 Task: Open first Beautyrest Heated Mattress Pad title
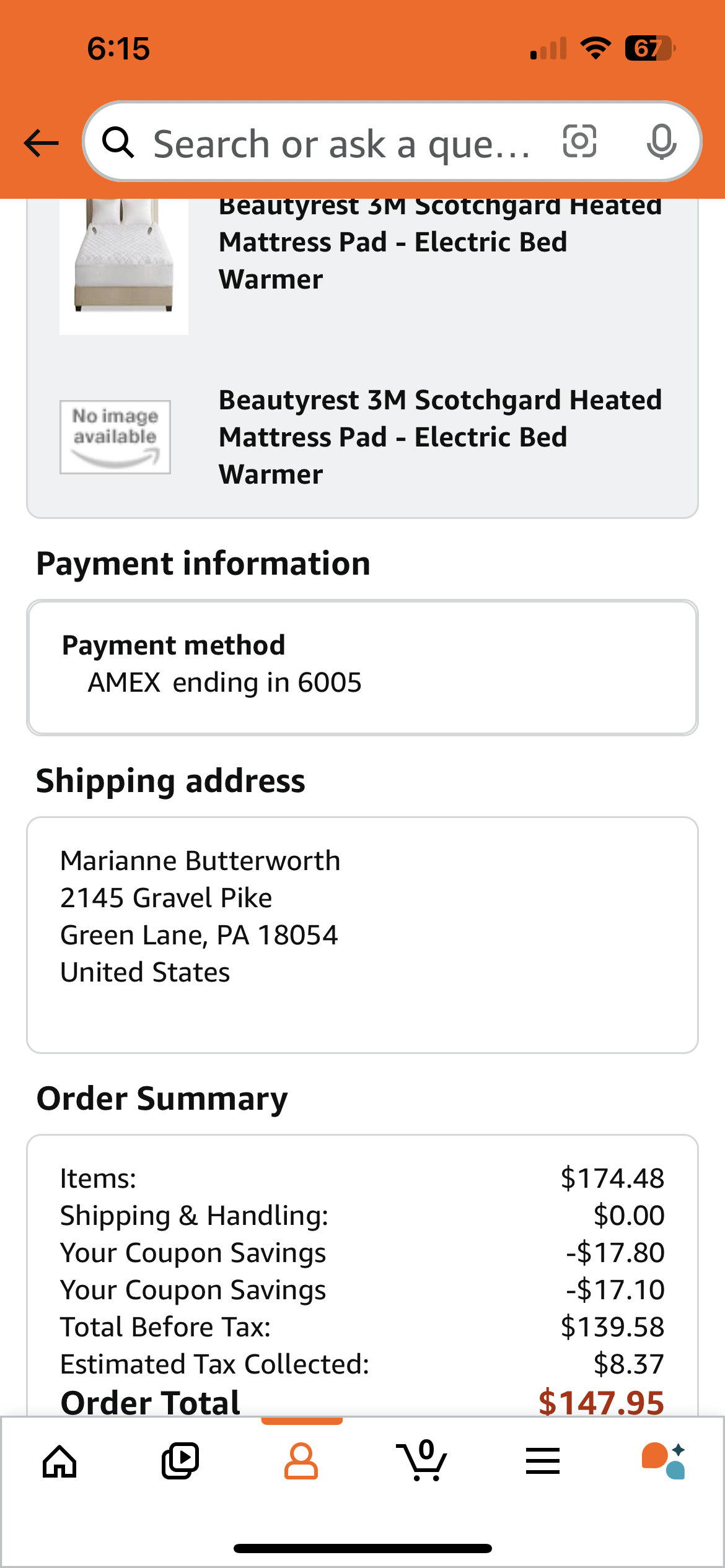[441, 243]
